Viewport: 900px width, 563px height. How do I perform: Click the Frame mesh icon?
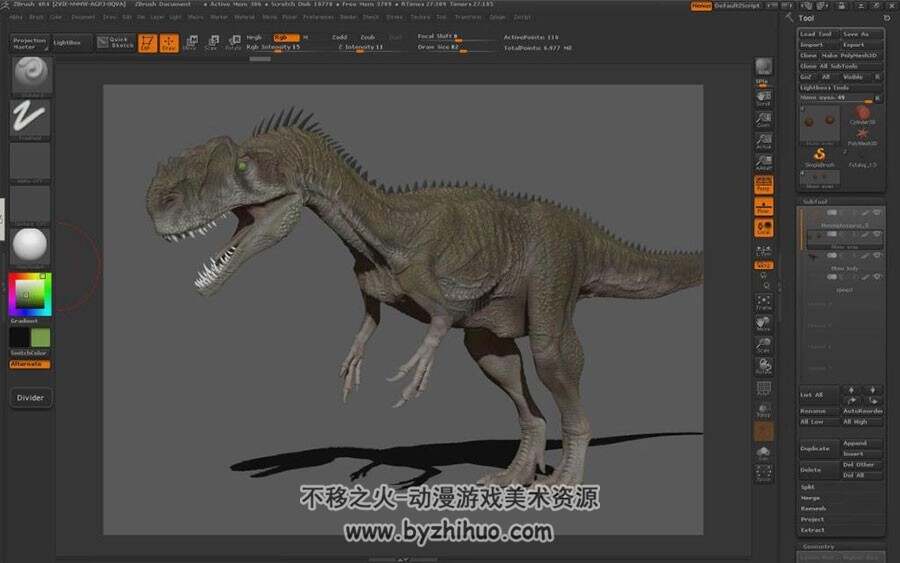(763, 302)
